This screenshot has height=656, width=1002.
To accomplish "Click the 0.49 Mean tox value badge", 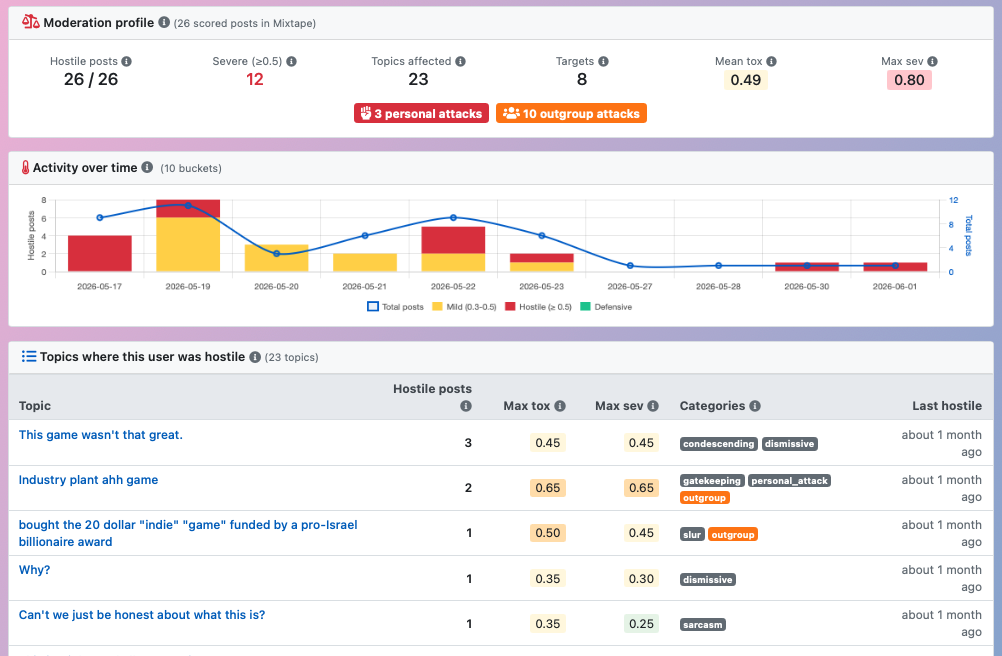I will (745, 80).
